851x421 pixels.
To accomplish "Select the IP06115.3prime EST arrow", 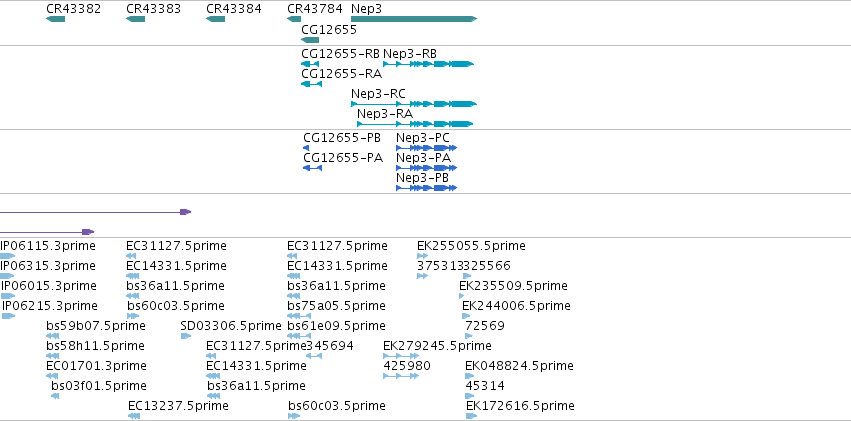I will (x=8, y=256).
